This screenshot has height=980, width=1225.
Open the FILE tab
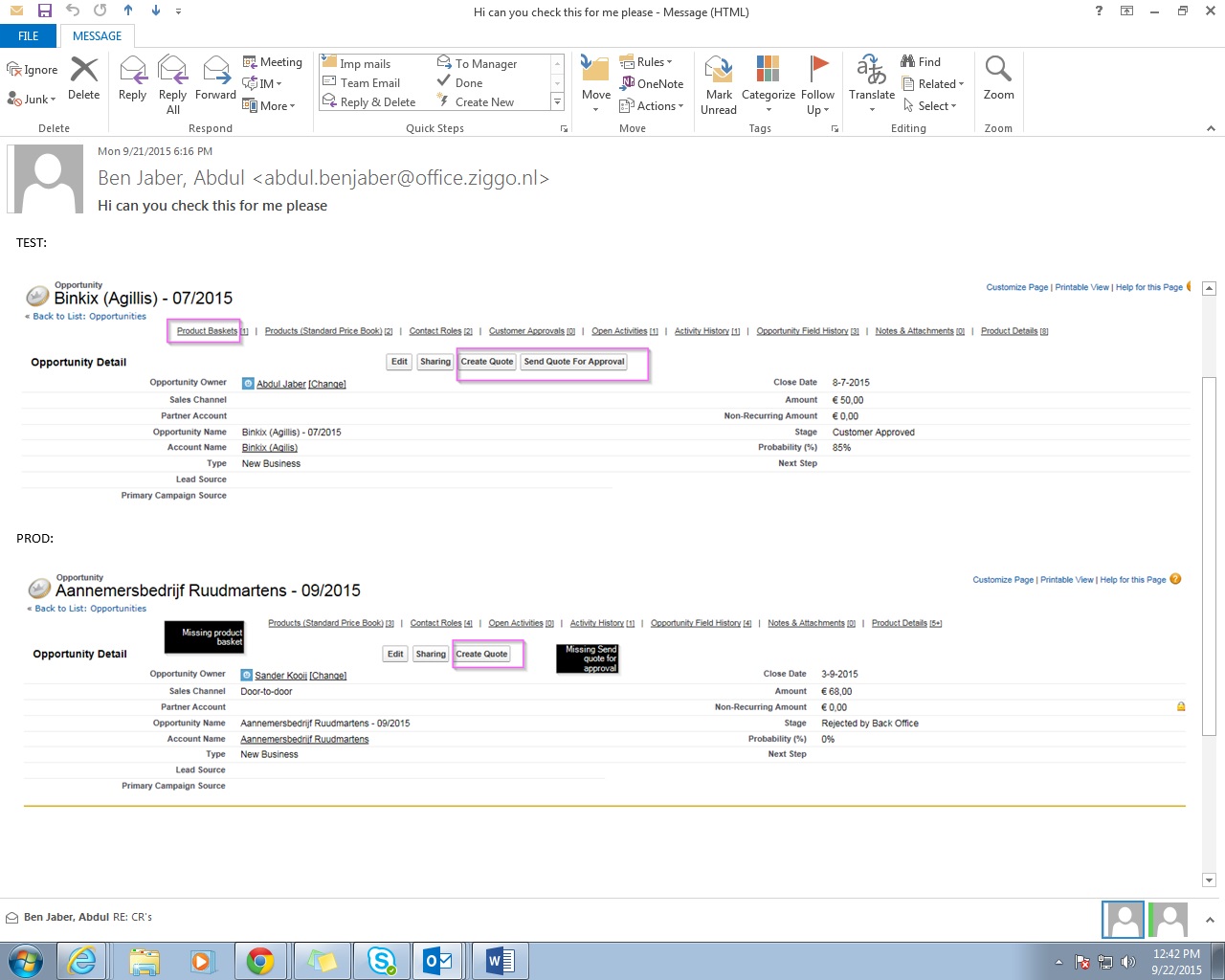(29, 36)
